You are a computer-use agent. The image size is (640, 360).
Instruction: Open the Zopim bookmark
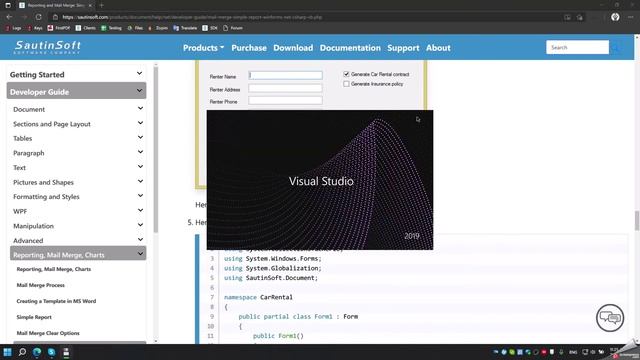[x=158, y=28]
